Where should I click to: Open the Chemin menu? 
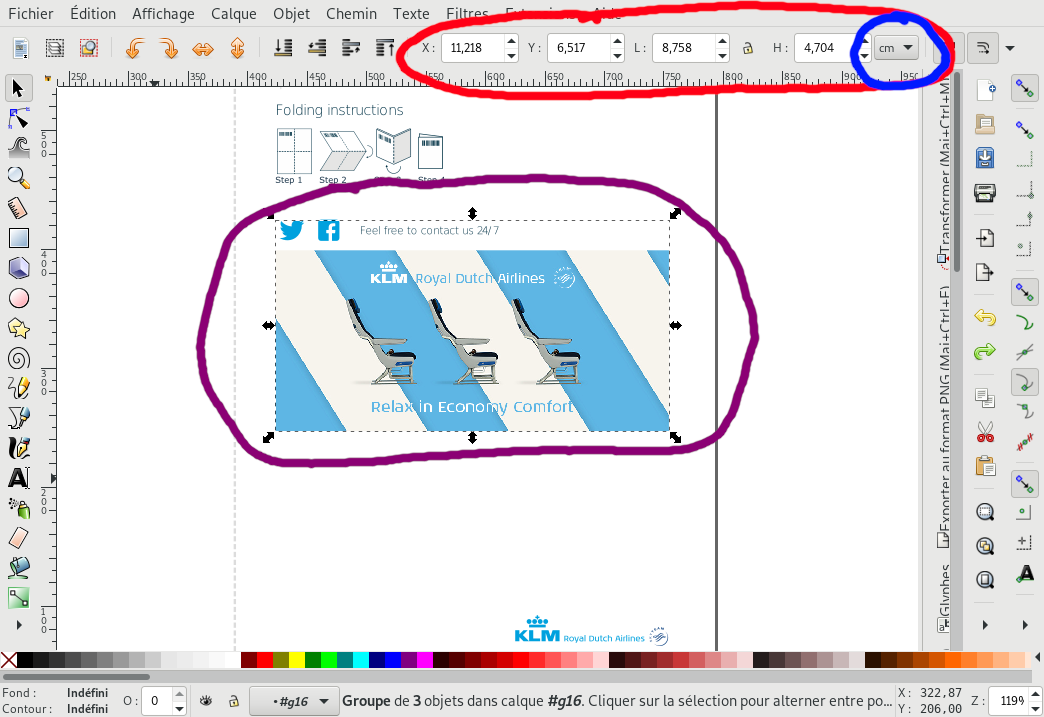[x=352, y=13]
